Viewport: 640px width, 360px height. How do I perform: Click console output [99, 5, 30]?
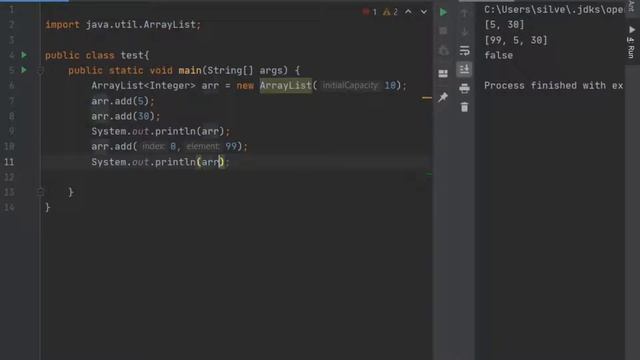pos(516,40)
